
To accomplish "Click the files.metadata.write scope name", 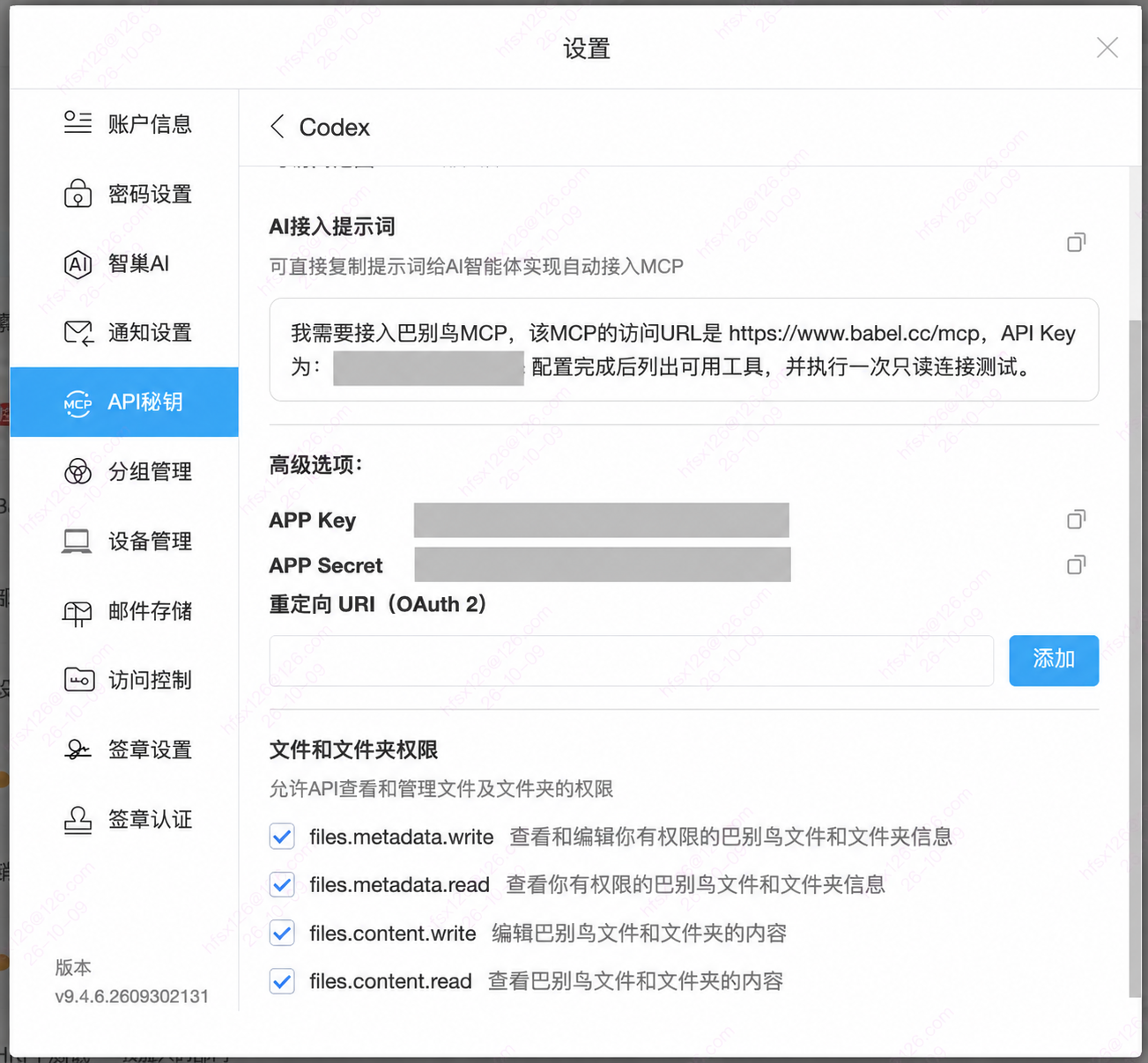I will click(401, 837).
